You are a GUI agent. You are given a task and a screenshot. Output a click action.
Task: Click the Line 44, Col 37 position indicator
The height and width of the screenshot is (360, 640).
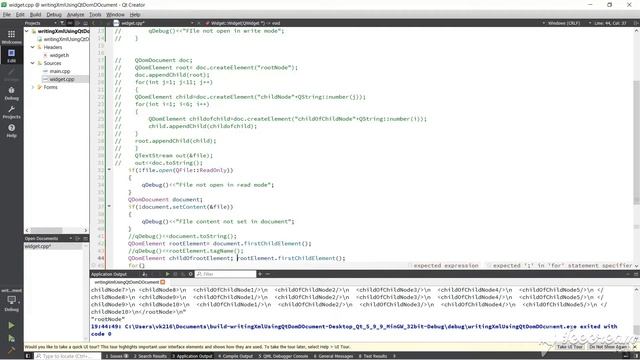point(610,23)
